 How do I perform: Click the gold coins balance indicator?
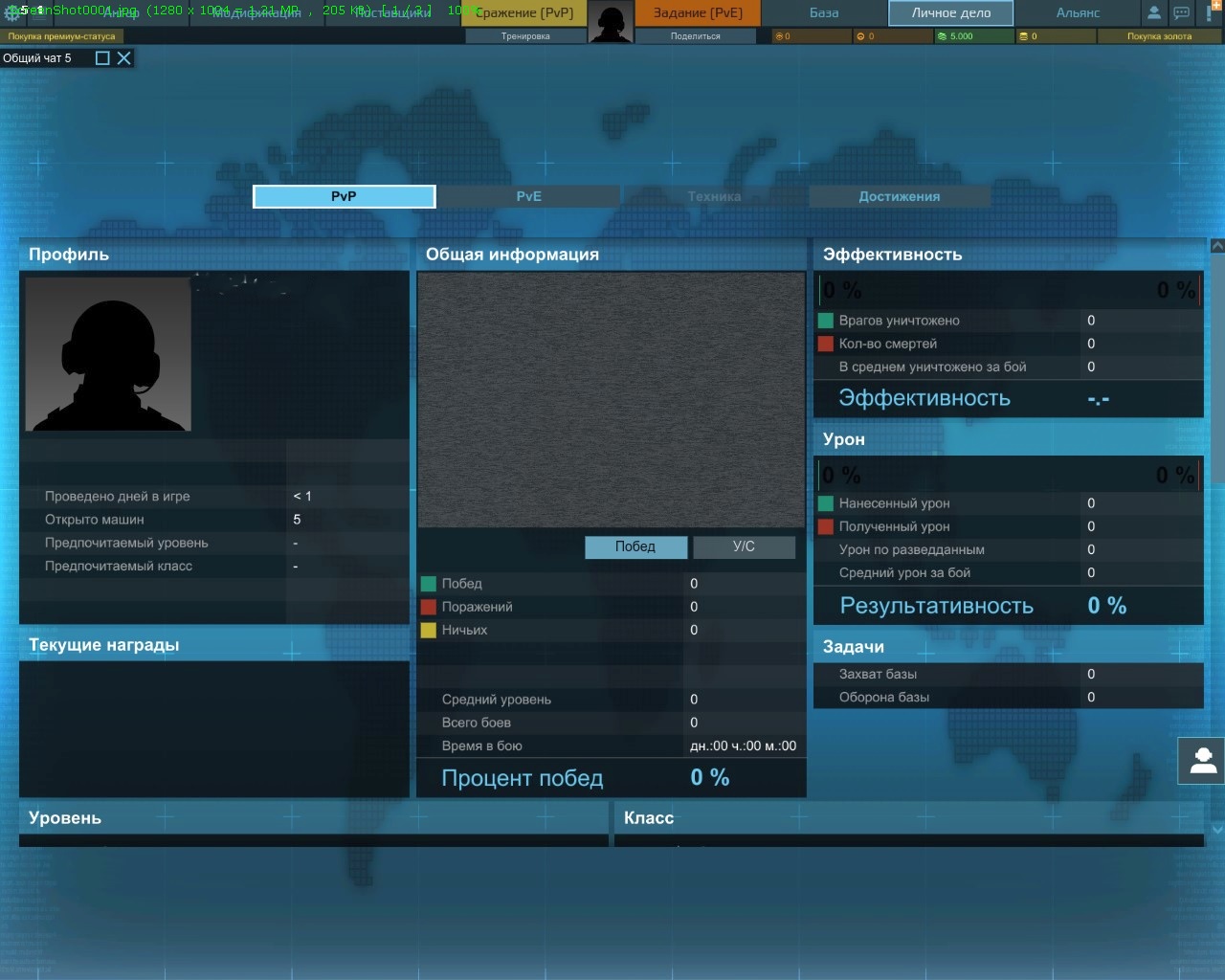(x=1056, y=36)
